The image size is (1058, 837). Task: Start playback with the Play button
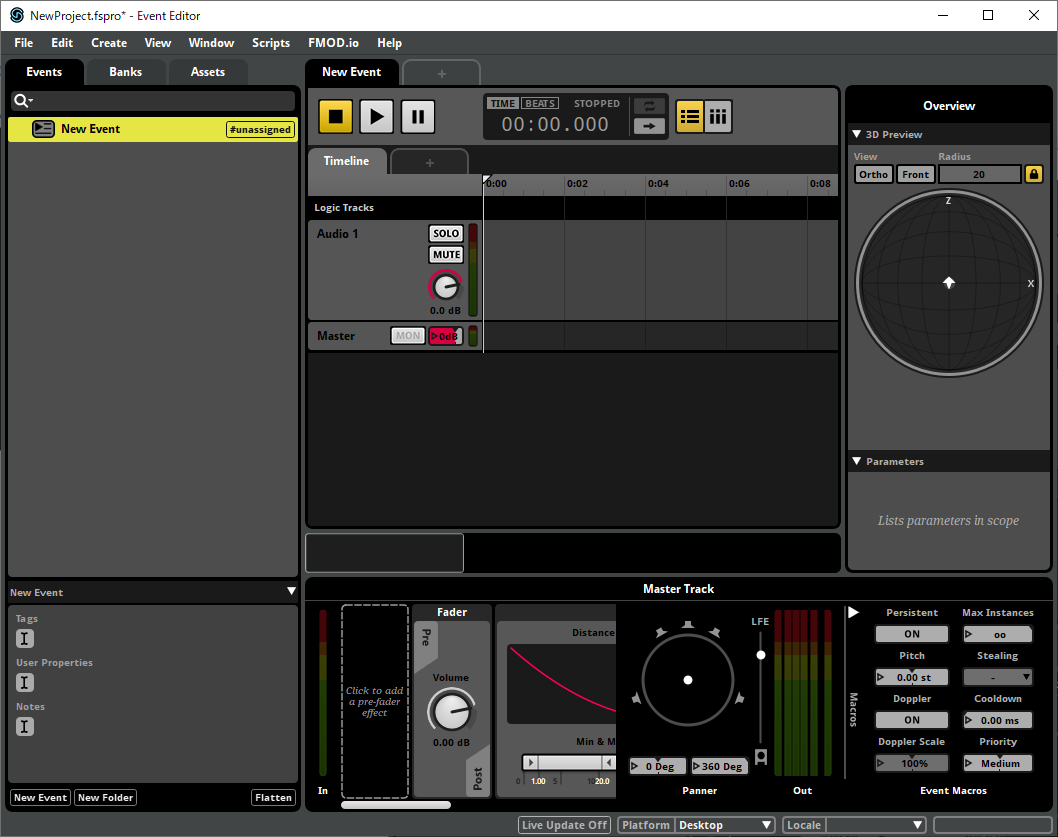(377, 117)
